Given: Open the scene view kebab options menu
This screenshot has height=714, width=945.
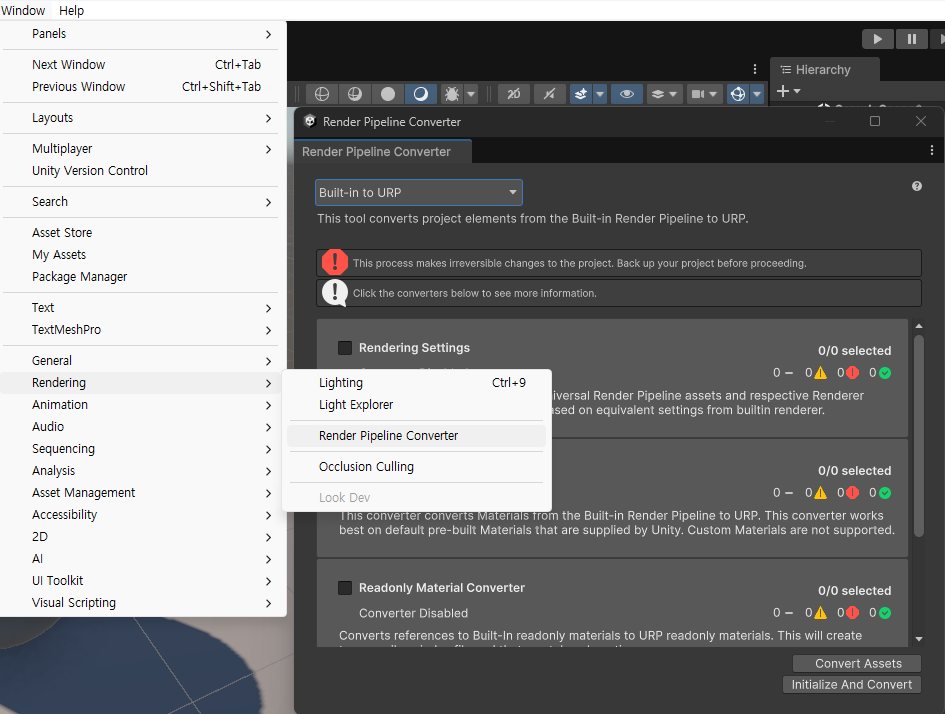Looking at the screenshot, I should click(x=755, y=69).
